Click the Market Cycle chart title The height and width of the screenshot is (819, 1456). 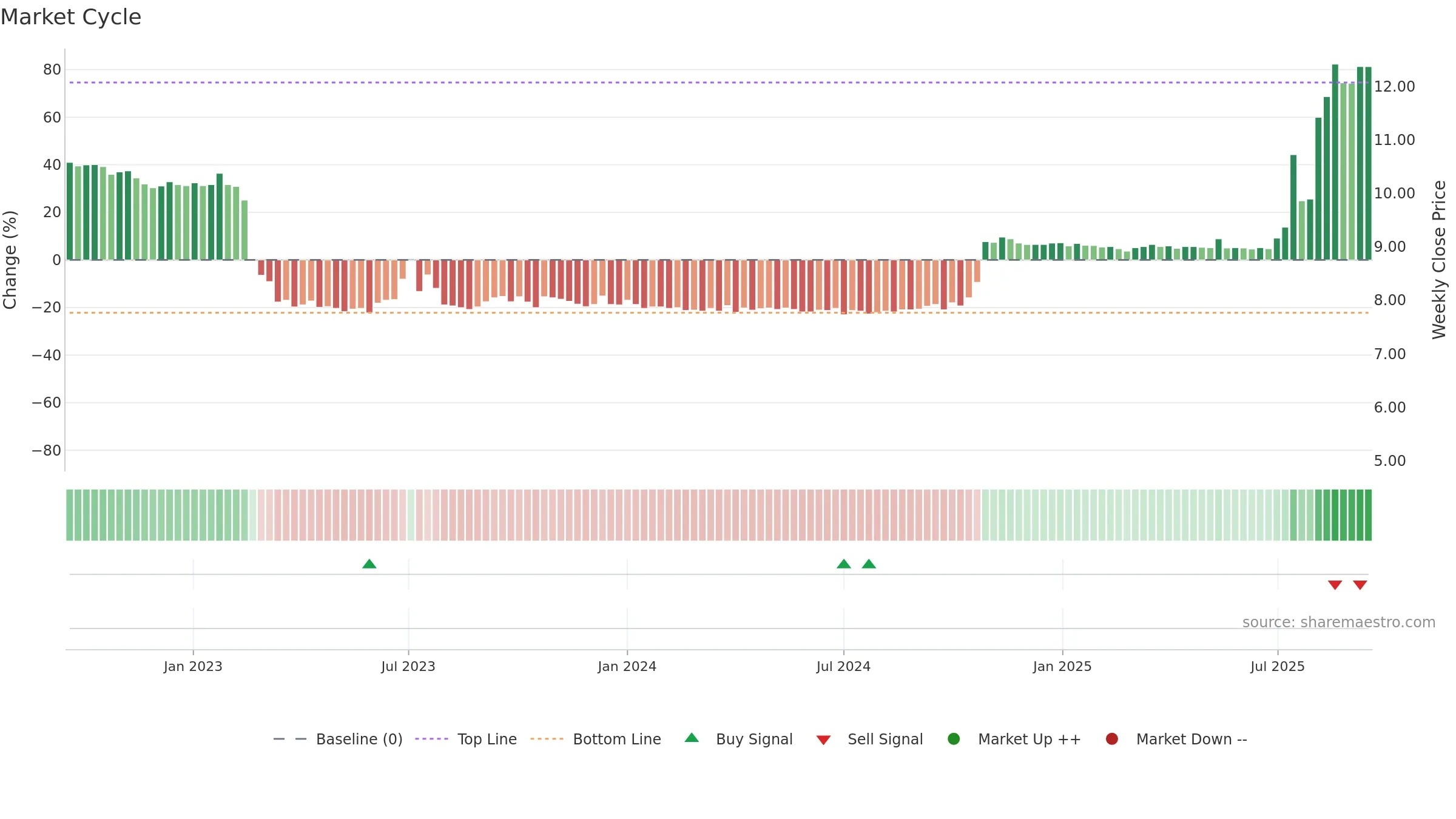[x=71, y=17]
